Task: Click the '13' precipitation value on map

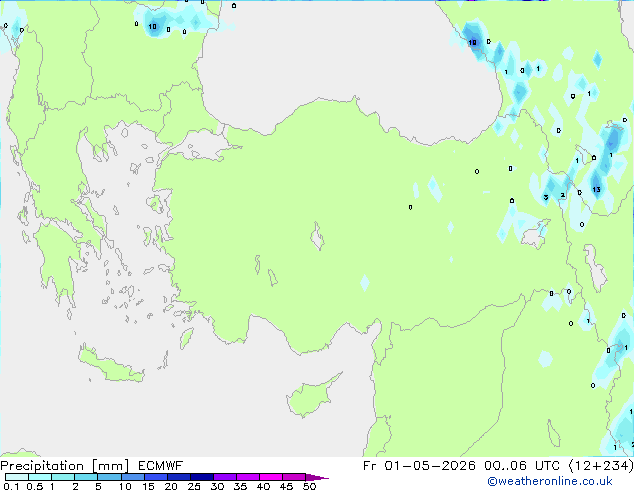Action: pos(596,189)
